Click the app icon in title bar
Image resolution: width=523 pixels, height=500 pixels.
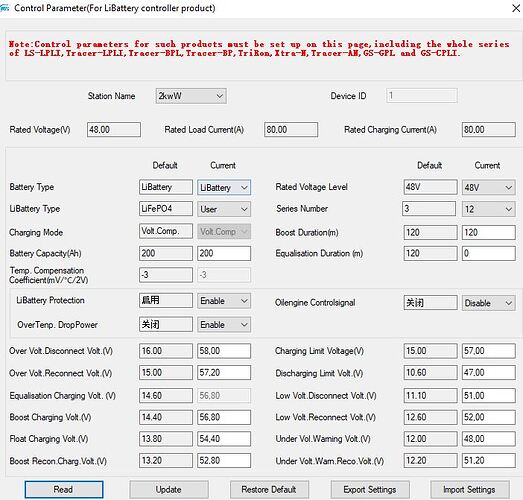tap(4, 8)
